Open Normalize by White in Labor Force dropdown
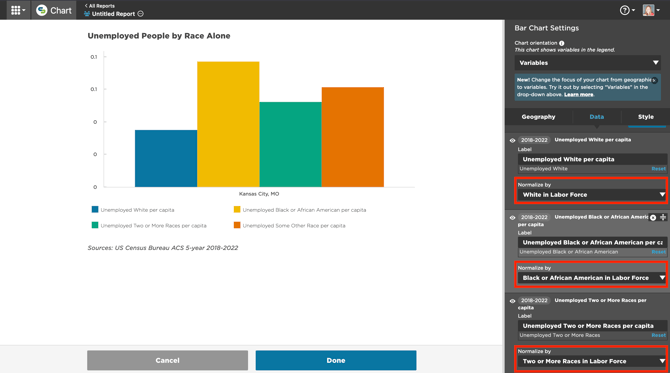Screen dimensions: 670x373 pos(592,195)
